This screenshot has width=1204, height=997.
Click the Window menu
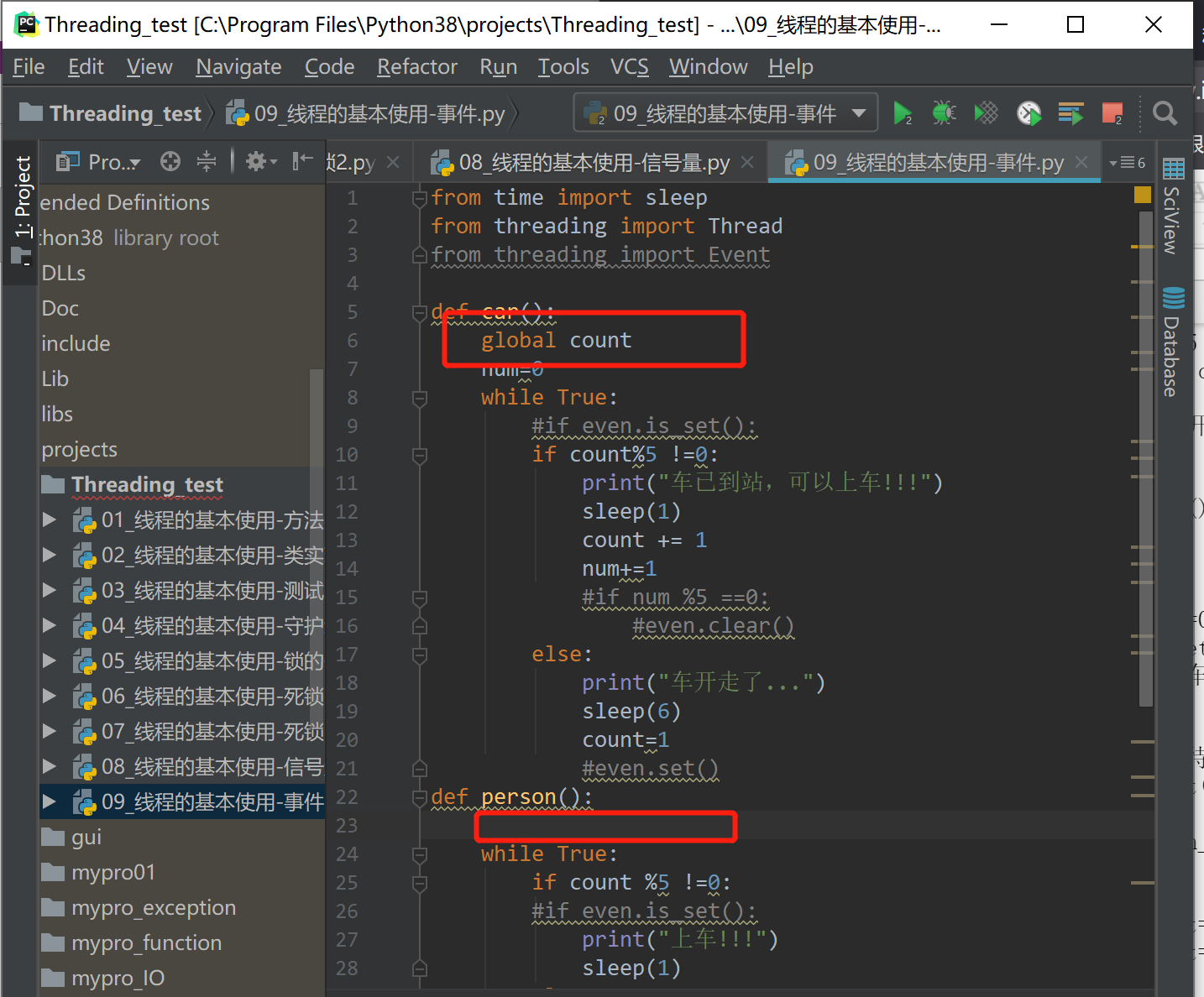(708, 66)
